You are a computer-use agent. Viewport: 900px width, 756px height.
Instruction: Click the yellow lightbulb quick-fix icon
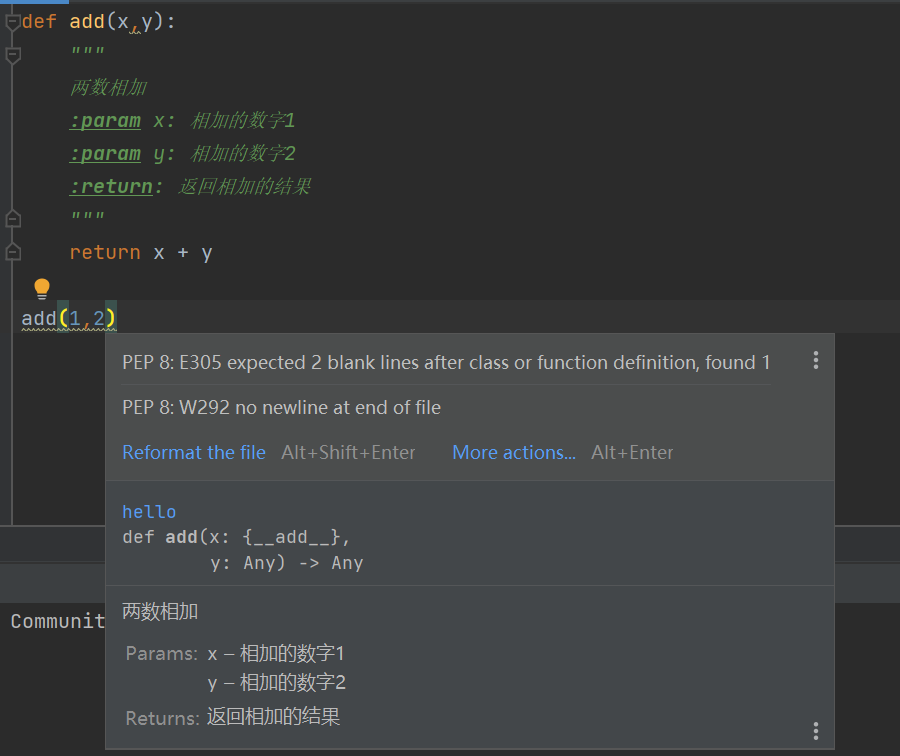coord(41,289)
